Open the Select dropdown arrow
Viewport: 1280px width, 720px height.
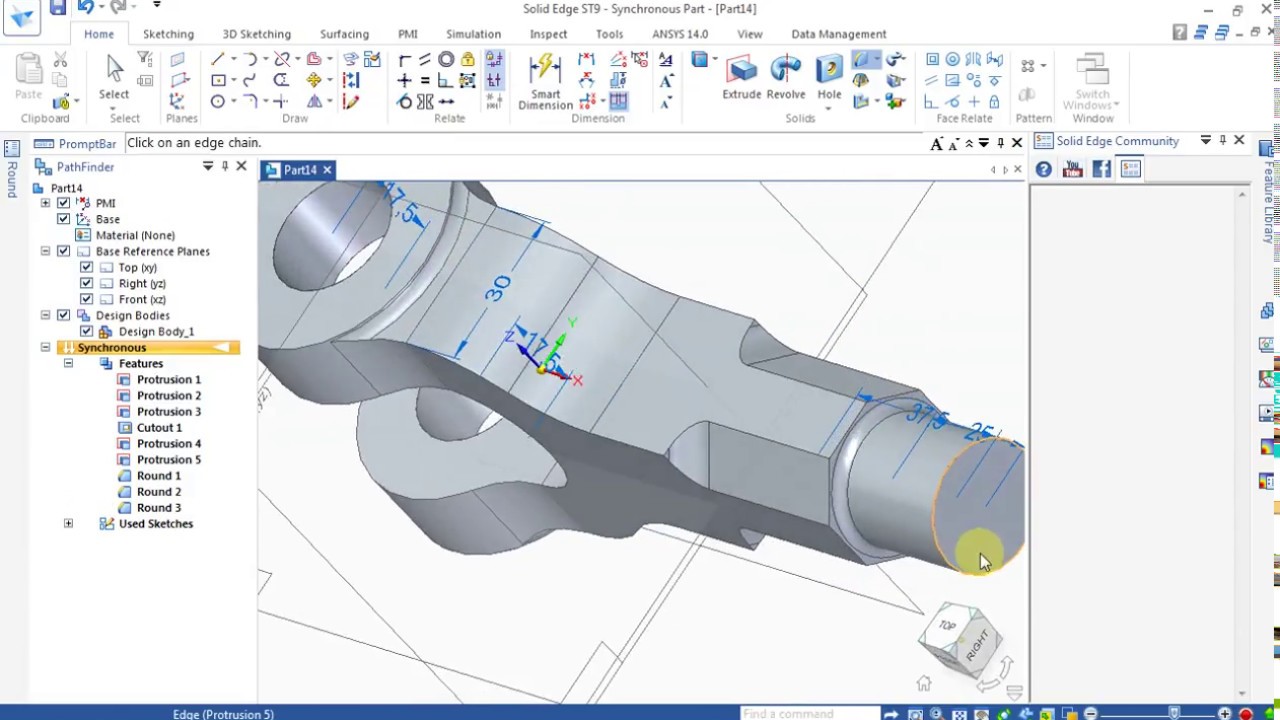(x=114, y=106)
